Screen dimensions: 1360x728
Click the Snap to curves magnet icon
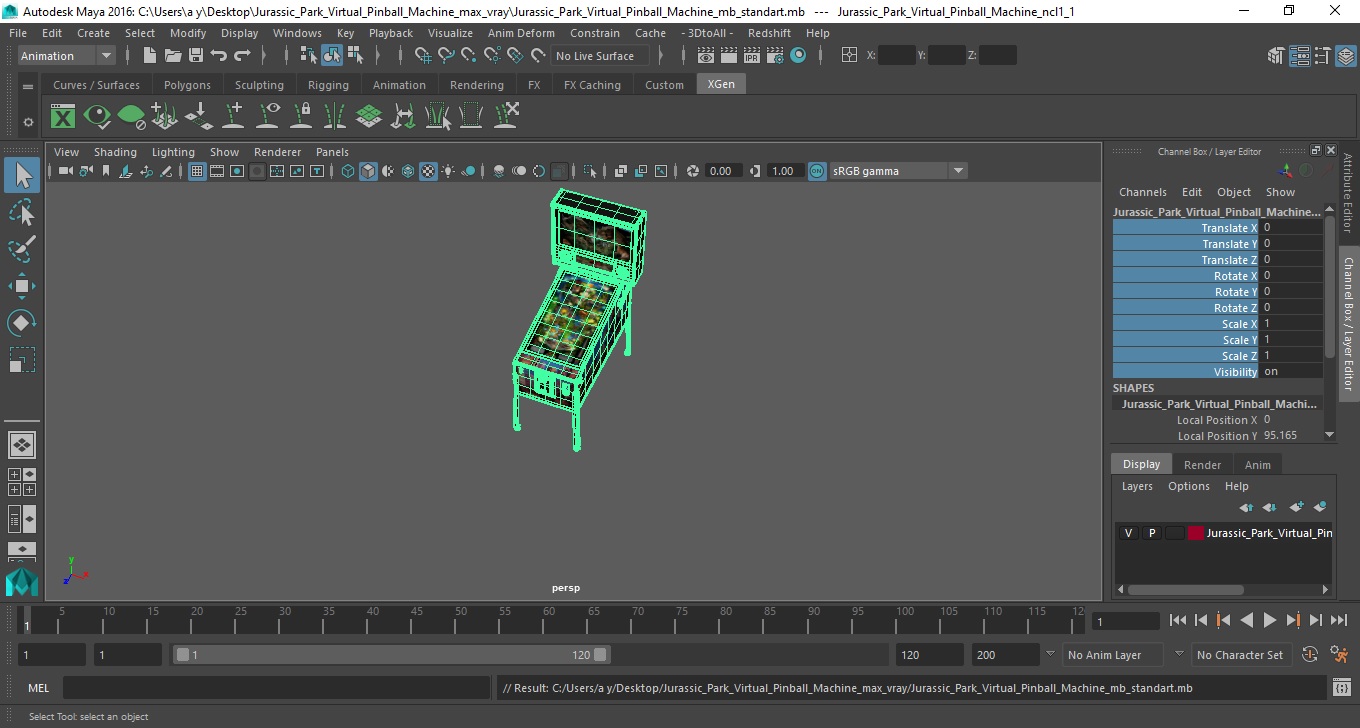coord(446,56)
